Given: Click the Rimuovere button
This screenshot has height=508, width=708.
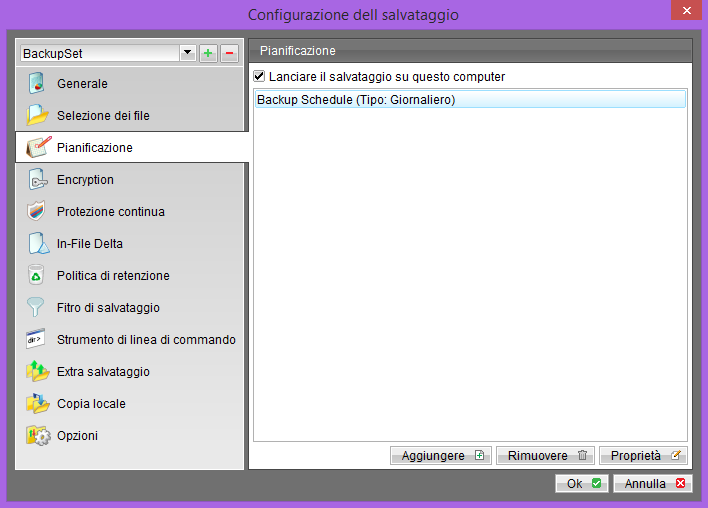Looking at the screenshot, I should pyautogui.click(x=545, y=456).
